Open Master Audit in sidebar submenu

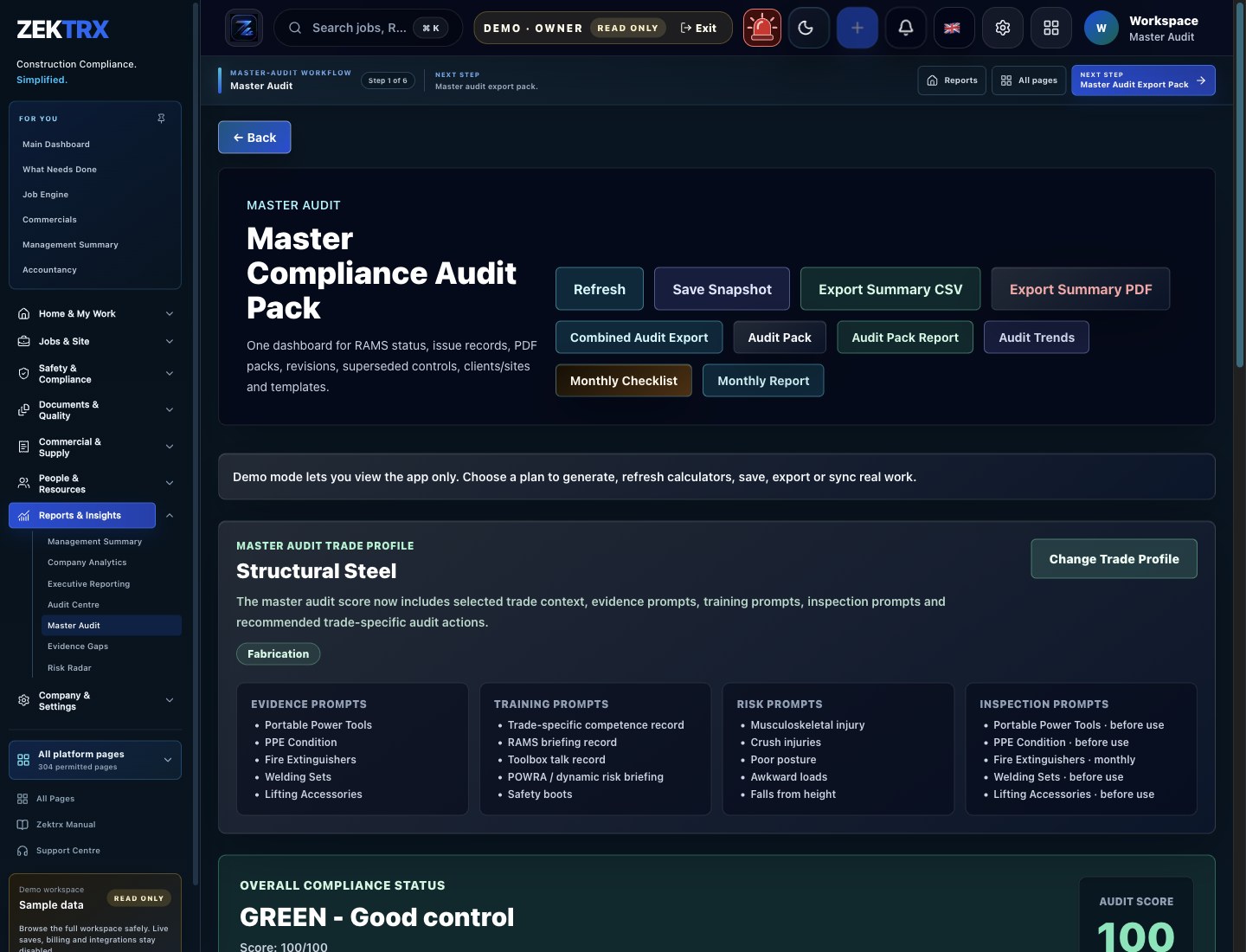(x=112, y=626)
